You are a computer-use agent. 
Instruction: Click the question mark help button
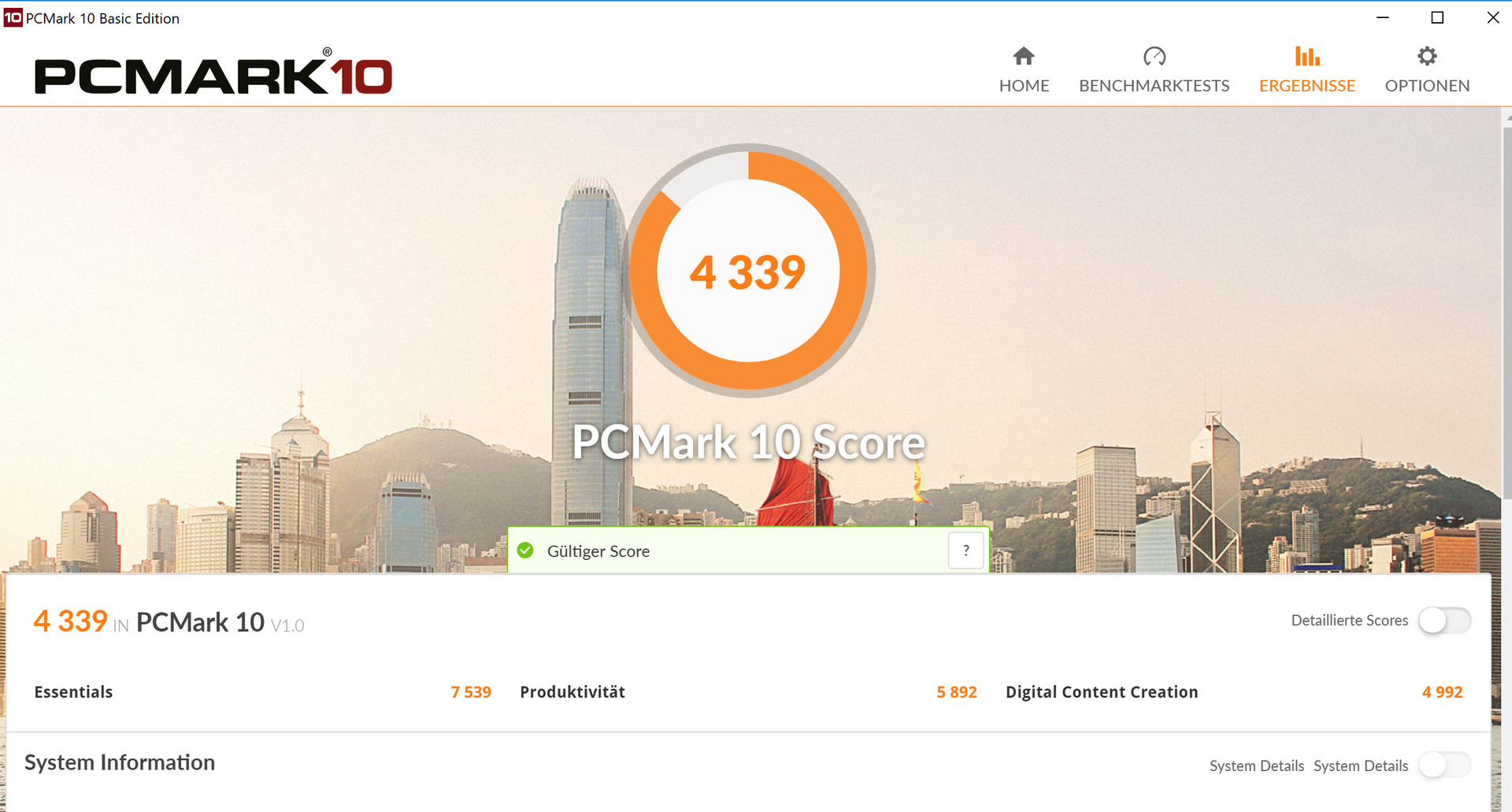coord(966,551)
